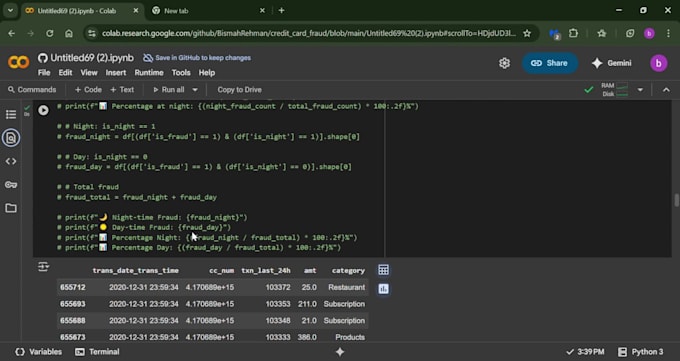680x361 pixels.
Task: Open Chrome menu three dots
Action: 668,33
